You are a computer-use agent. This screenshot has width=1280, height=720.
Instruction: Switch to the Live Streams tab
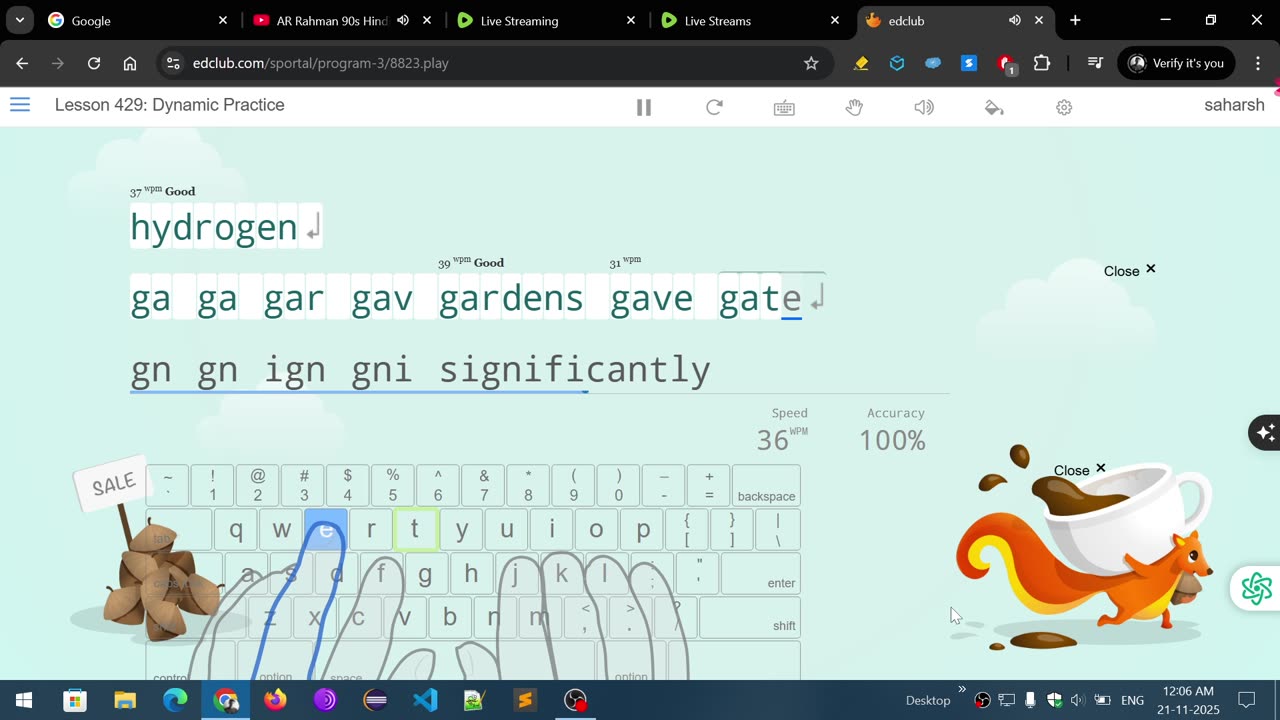(750, 20)
